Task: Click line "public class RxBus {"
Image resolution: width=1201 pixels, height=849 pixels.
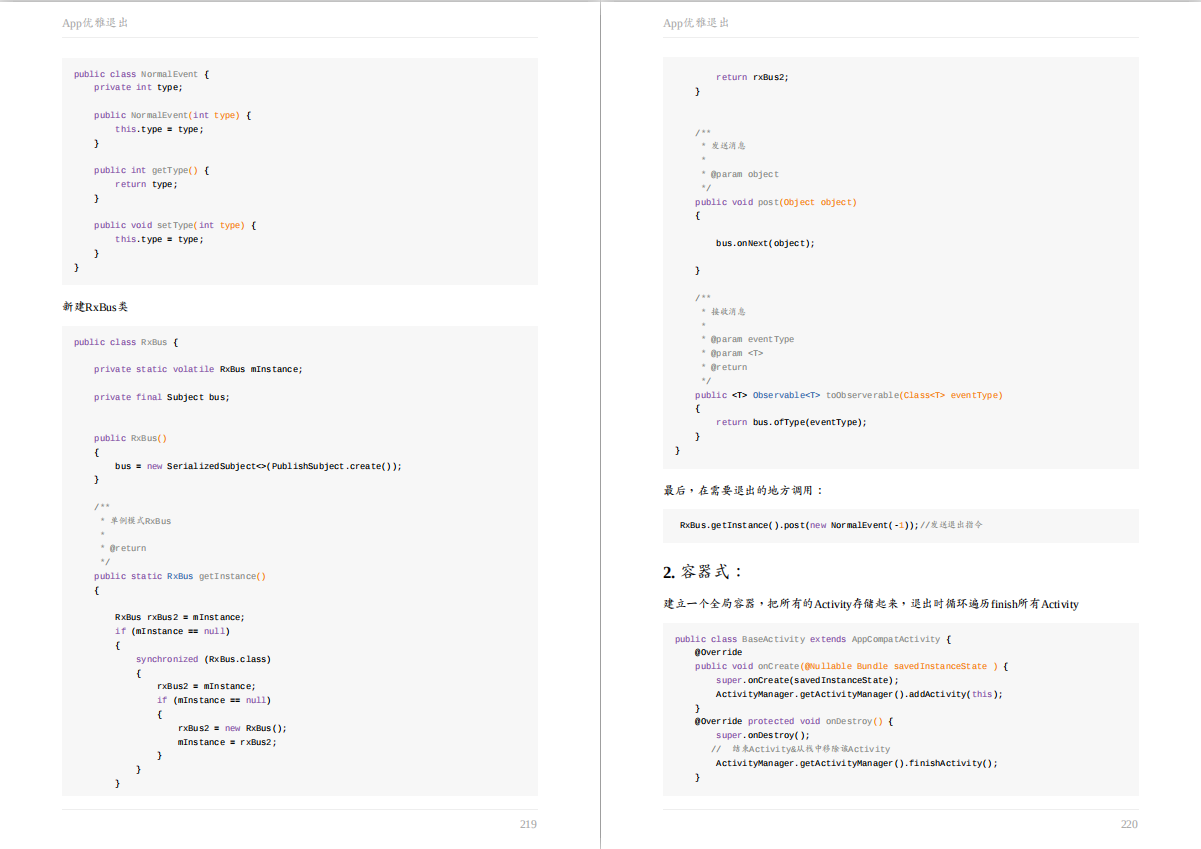Action: point(126,342)
